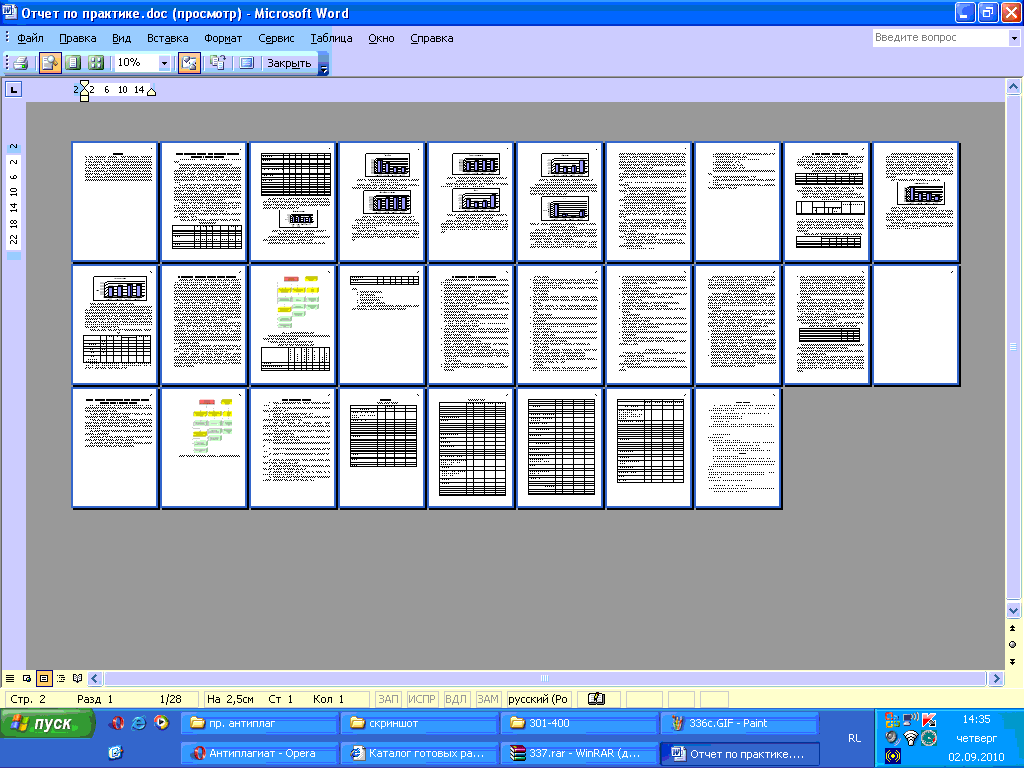Click the Введите вопрос help field
Image resolution: width=1024 pixels, height=768 pixels.
938,38
